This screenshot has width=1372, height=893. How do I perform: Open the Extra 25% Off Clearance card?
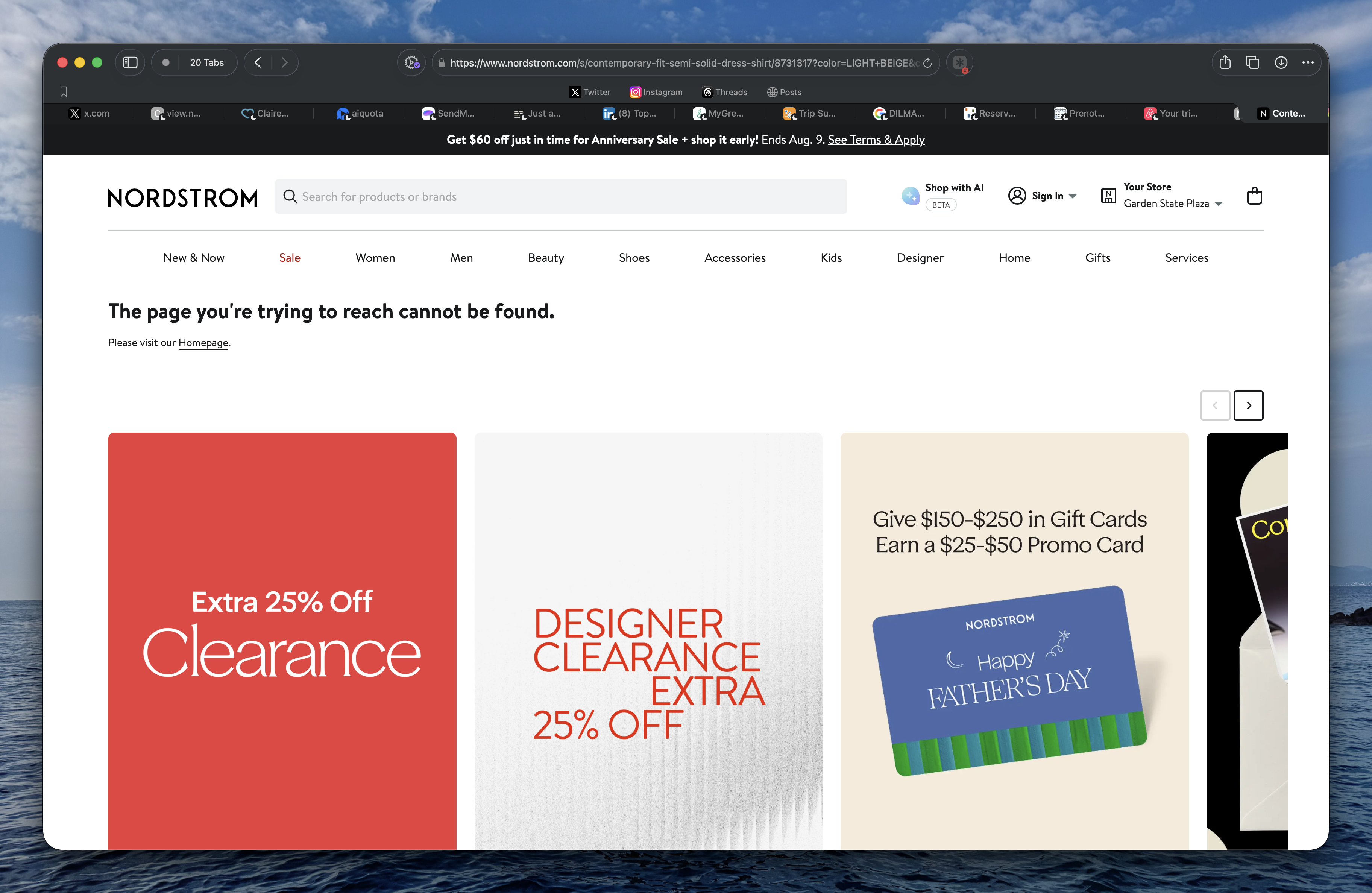click(x=282, y=641)
